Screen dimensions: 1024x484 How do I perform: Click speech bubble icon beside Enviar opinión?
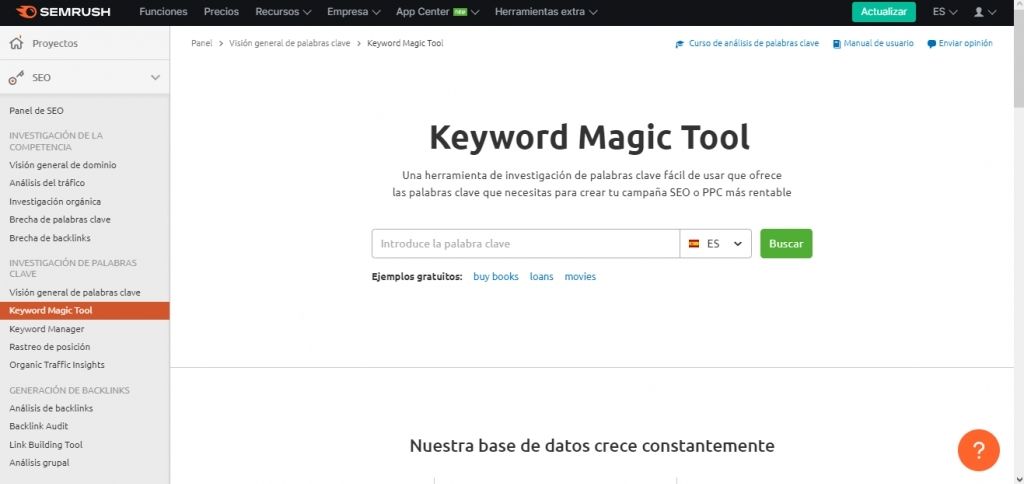tap(931, 44)
